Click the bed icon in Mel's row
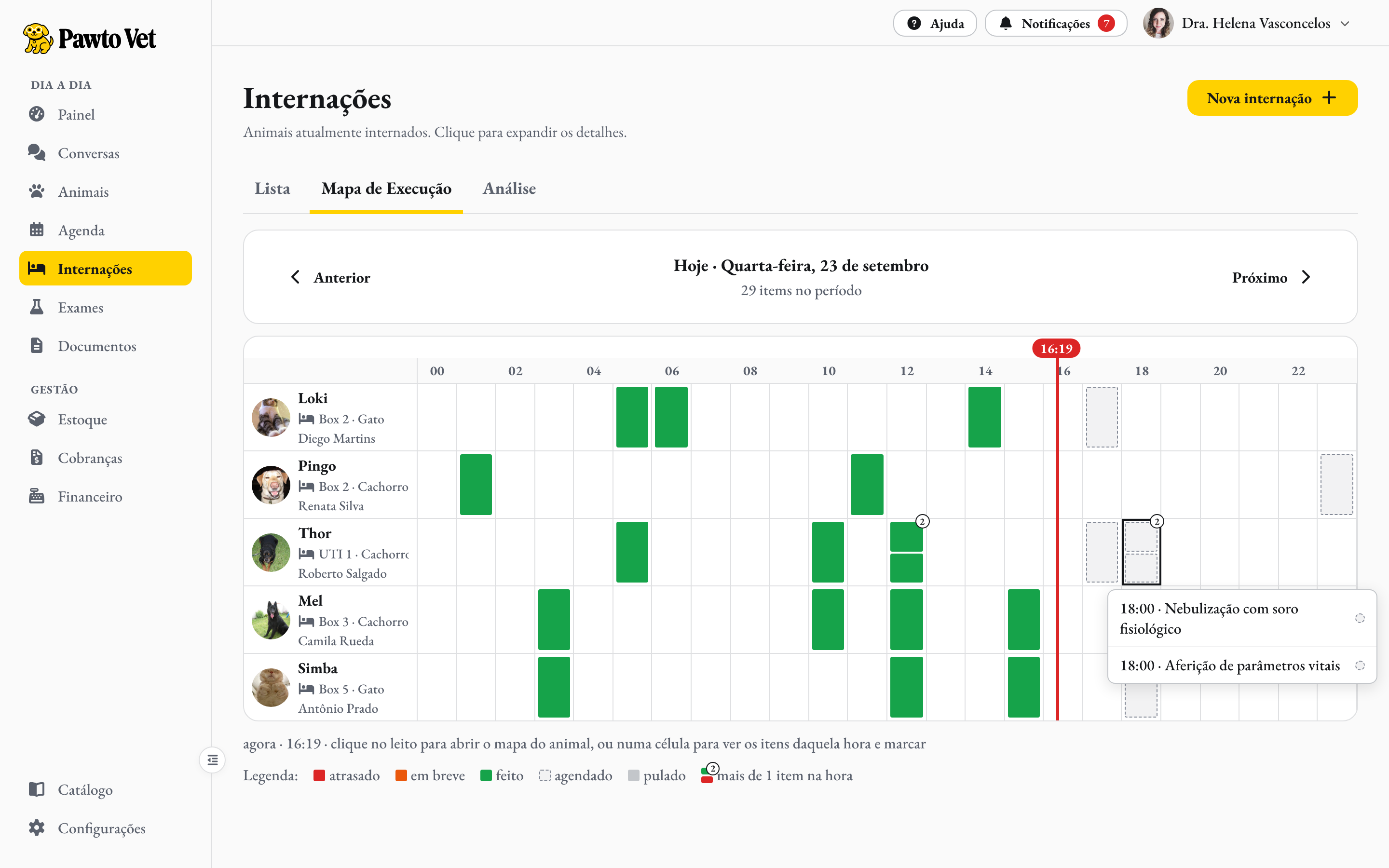Image resolution: width=1389 pixels, height=868 pixels. coord(307,622)
